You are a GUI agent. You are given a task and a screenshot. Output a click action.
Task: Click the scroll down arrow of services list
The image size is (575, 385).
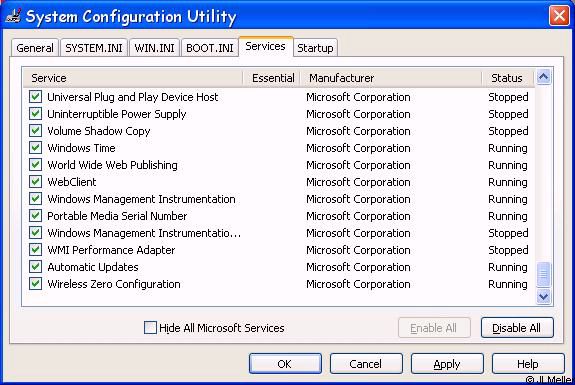pyautogui.click(x=543, y=296)
